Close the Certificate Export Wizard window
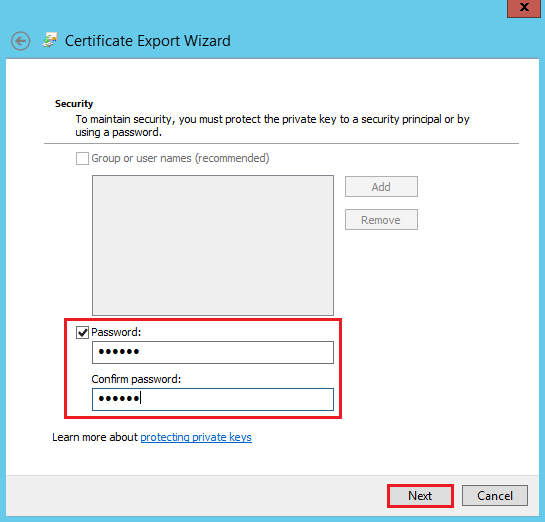The image size is (545, 522). (524, 8)
